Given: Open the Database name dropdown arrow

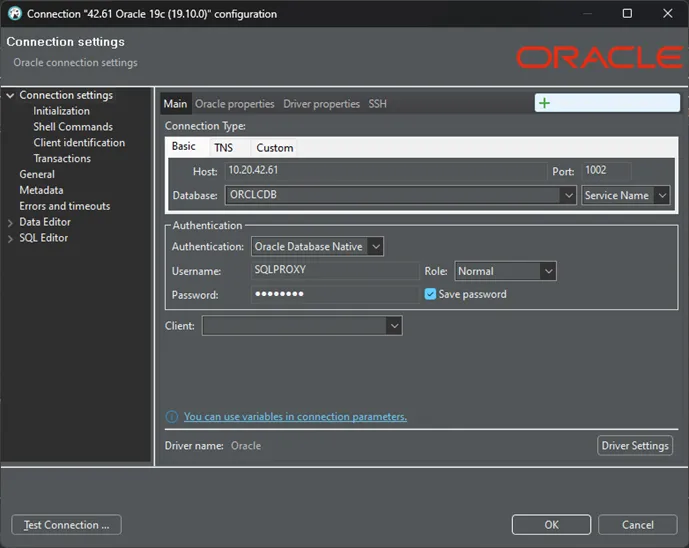Looking at the screenshot, I should [x=569, y=195].
